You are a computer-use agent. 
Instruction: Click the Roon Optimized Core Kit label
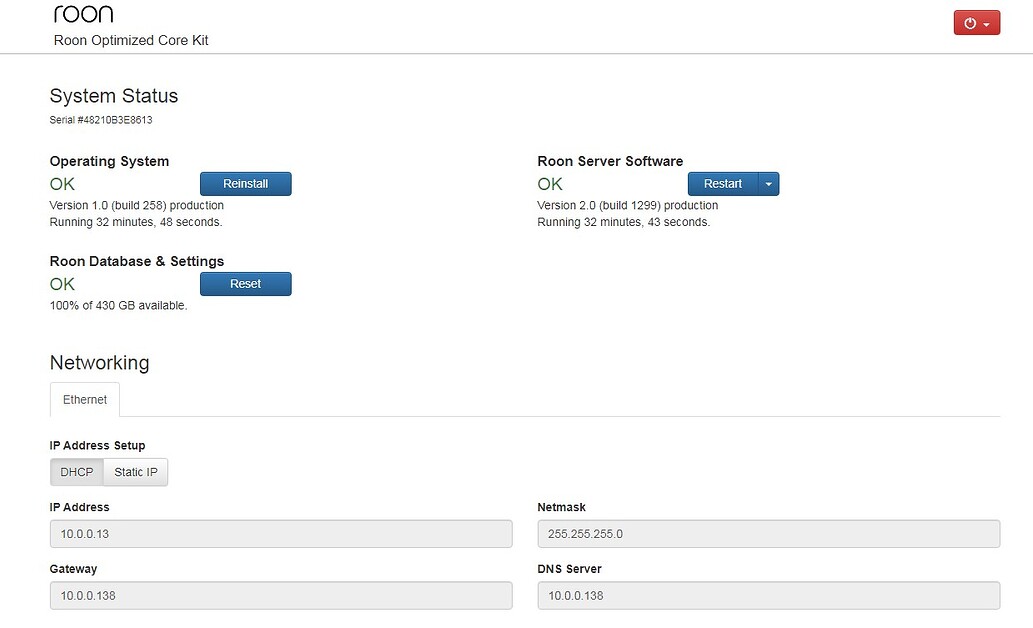[131, 40]
